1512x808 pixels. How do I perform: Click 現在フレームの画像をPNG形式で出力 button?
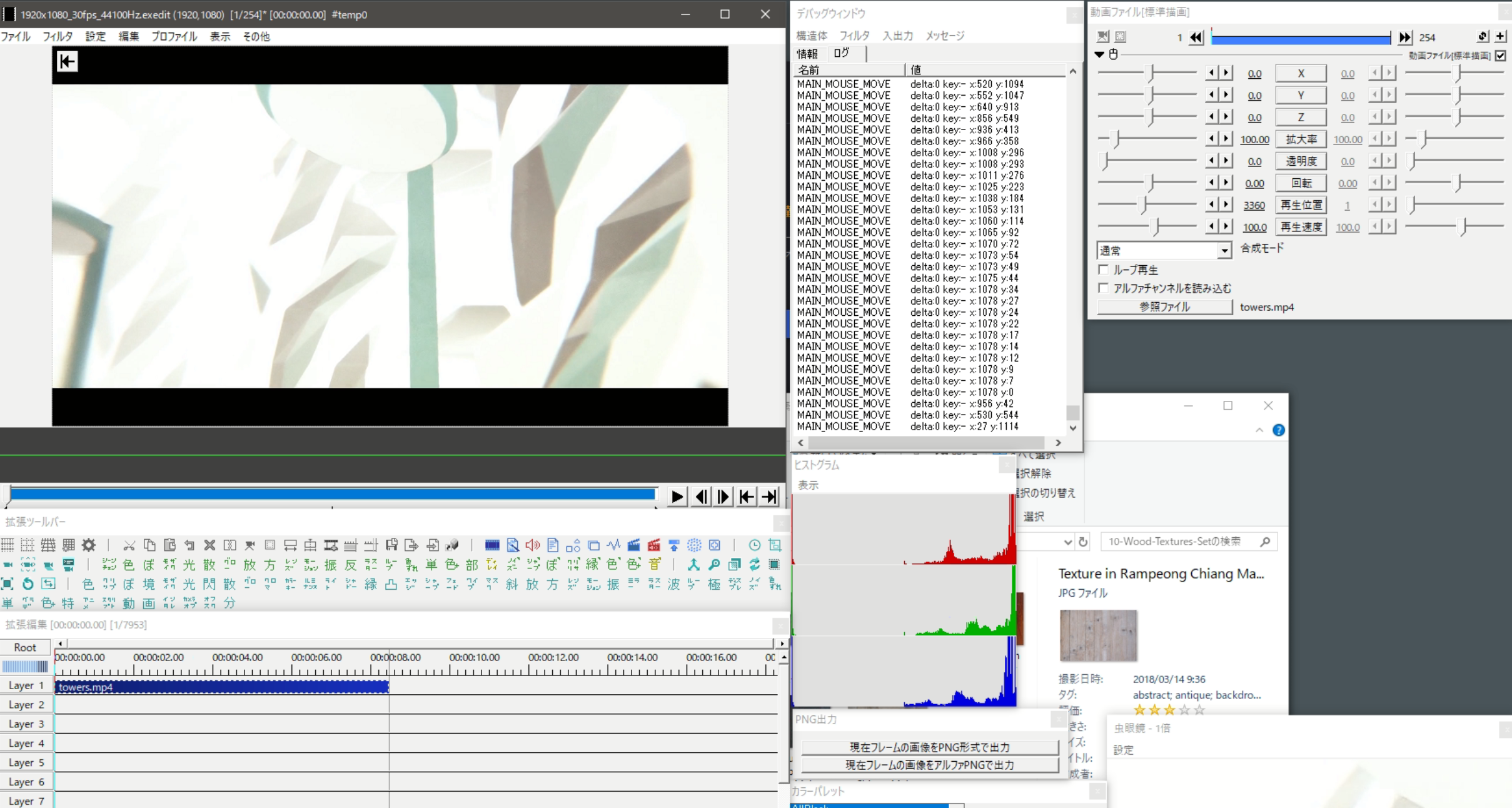coord(929,747)
